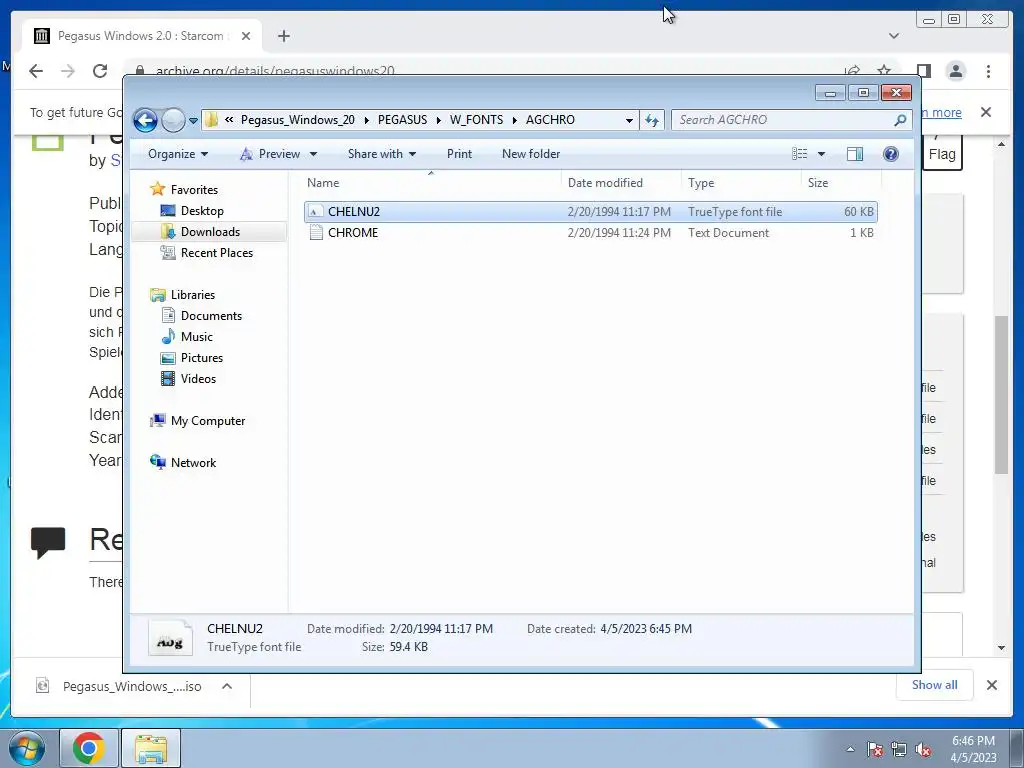The width and height of the screenshot is (1024, 768).
Task: Open Explorer Help icon
Action: click(891, 153)
